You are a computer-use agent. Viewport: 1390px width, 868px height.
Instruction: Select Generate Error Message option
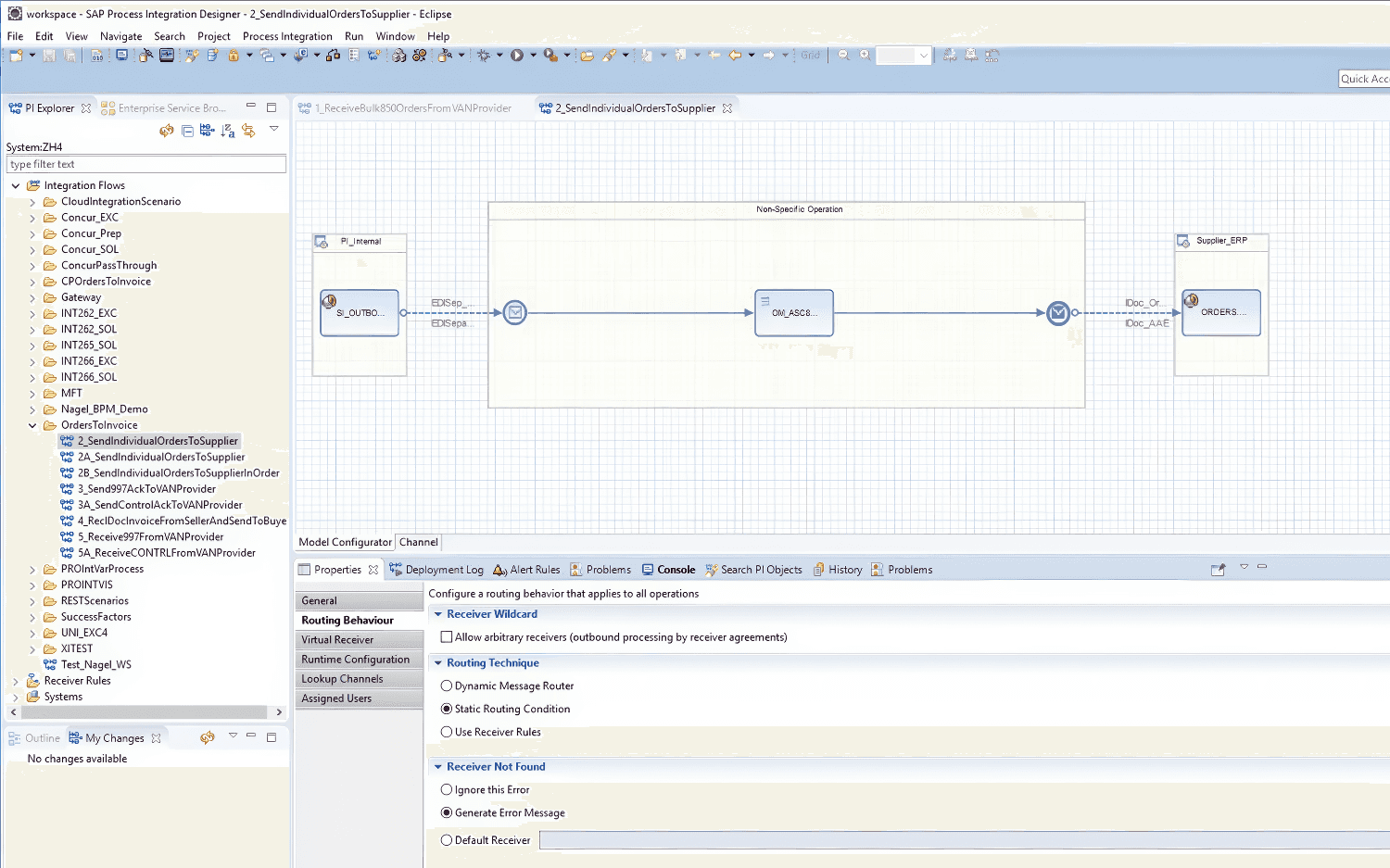[447, 812]
